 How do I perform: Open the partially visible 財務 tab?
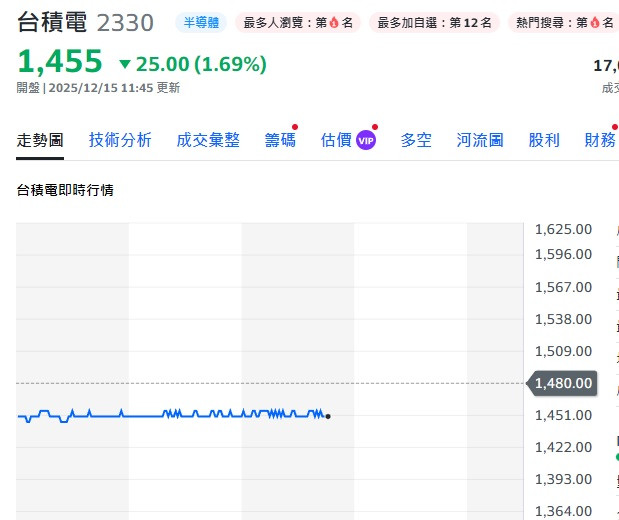[x=600, y=140]
